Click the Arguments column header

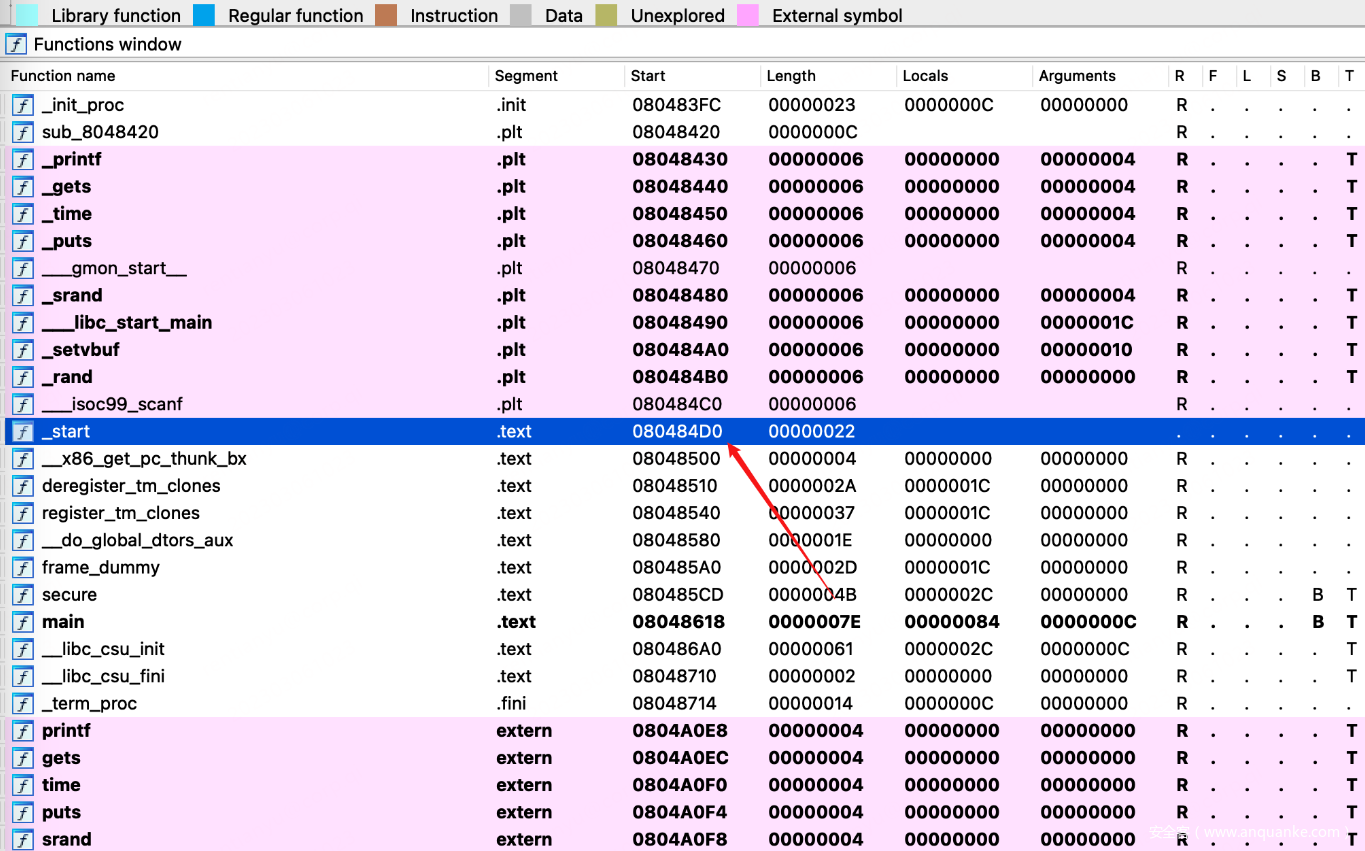point(1077,76)
